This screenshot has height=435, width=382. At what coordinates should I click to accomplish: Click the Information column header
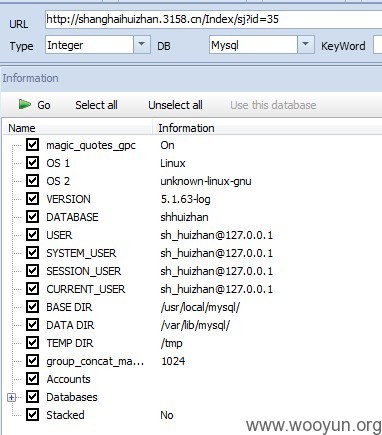[268, 128]
